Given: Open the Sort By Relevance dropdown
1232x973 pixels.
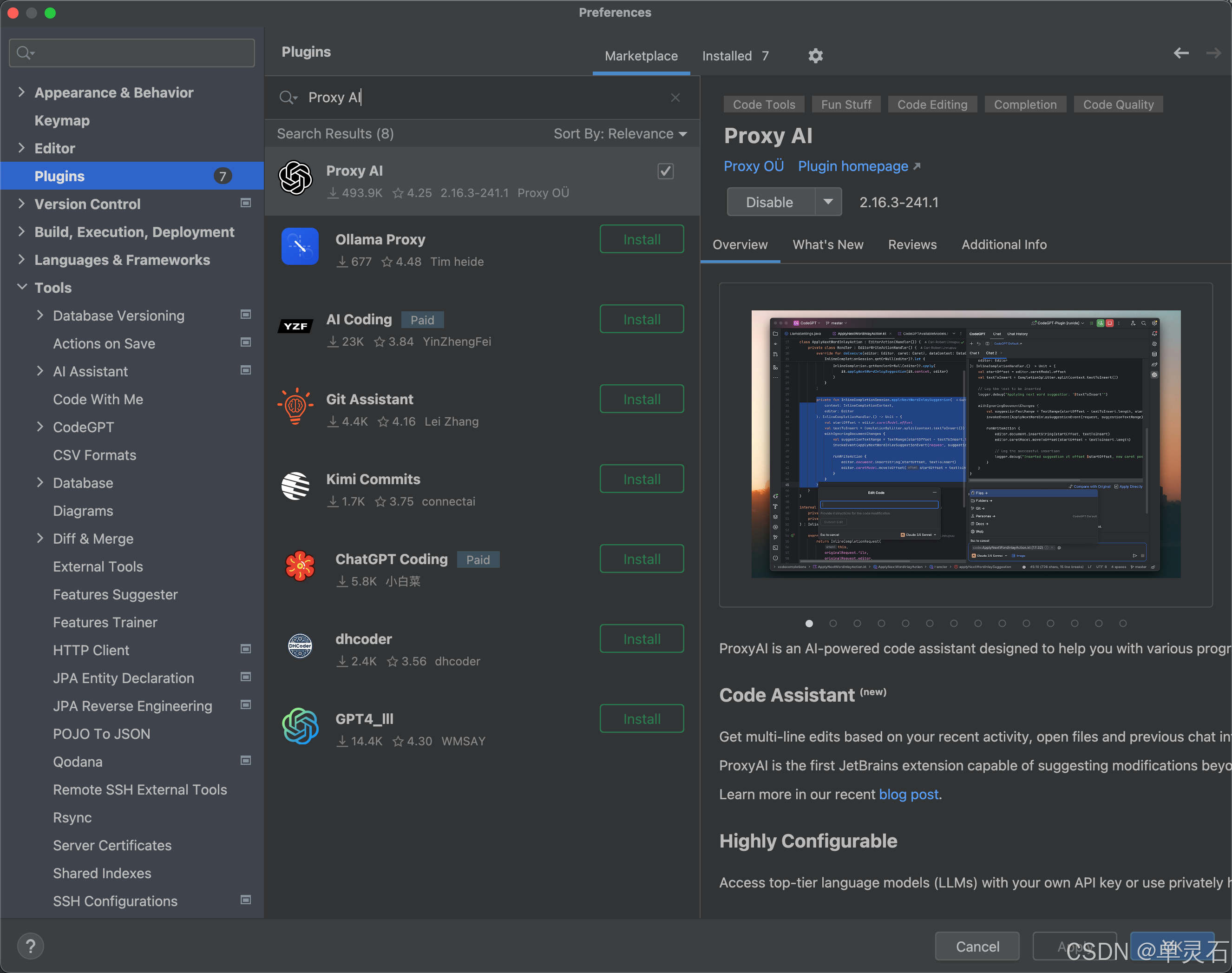Looking at the screenshot, I should click(620, 134).
